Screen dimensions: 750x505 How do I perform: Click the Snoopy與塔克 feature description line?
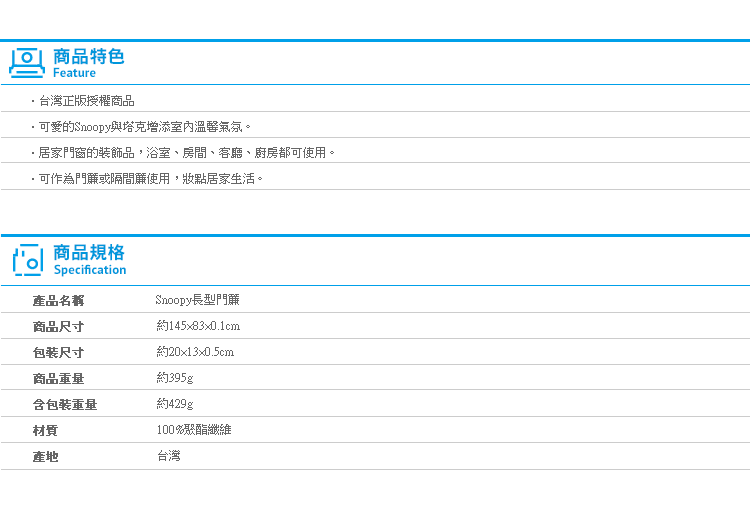(x=144, y=127)
